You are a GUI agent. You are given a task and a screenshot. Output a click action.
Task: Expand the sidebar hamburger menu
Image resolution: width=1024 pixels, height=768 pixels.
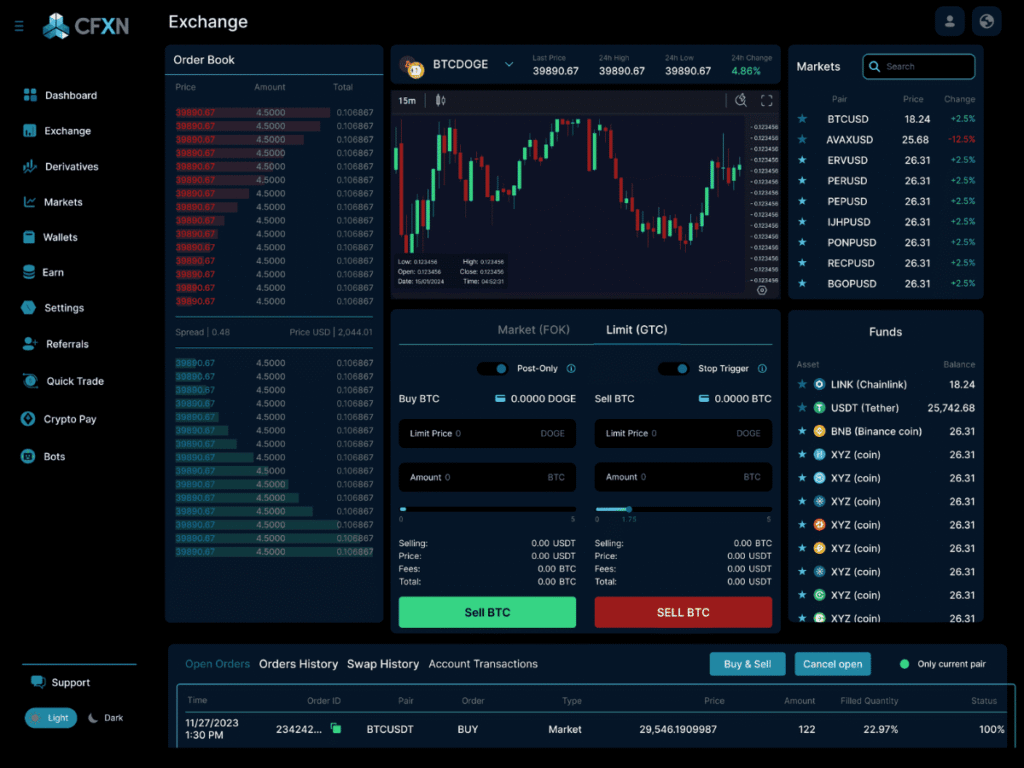coord(18,26)
